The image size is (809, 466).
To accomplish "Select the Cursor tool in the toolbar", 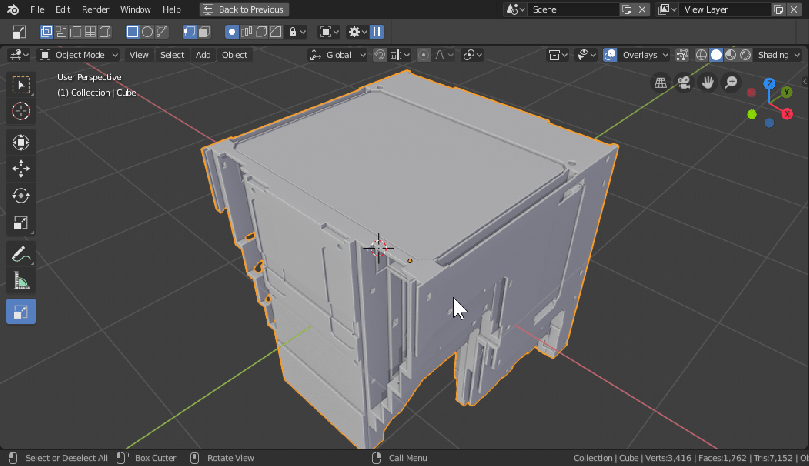I will pyautogui.click(x=21, y=111).
